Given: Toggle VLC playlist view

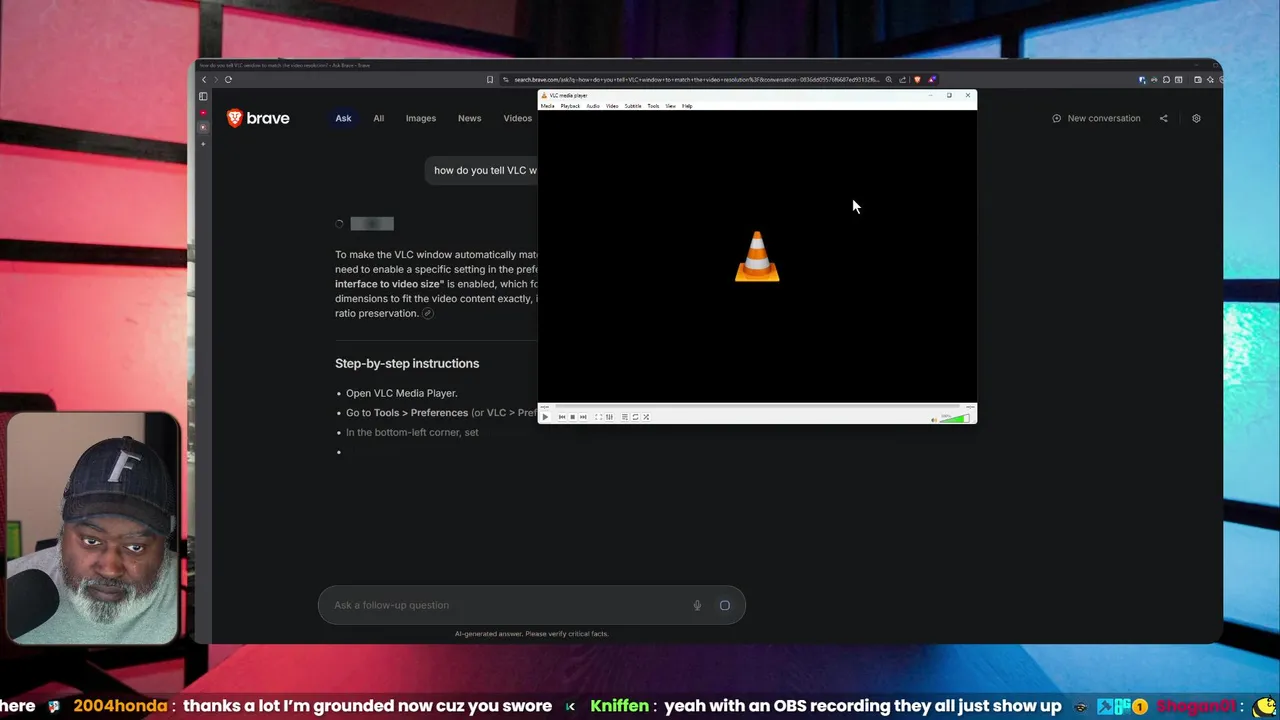Looking at the screenshot, I should click(625, 417).
